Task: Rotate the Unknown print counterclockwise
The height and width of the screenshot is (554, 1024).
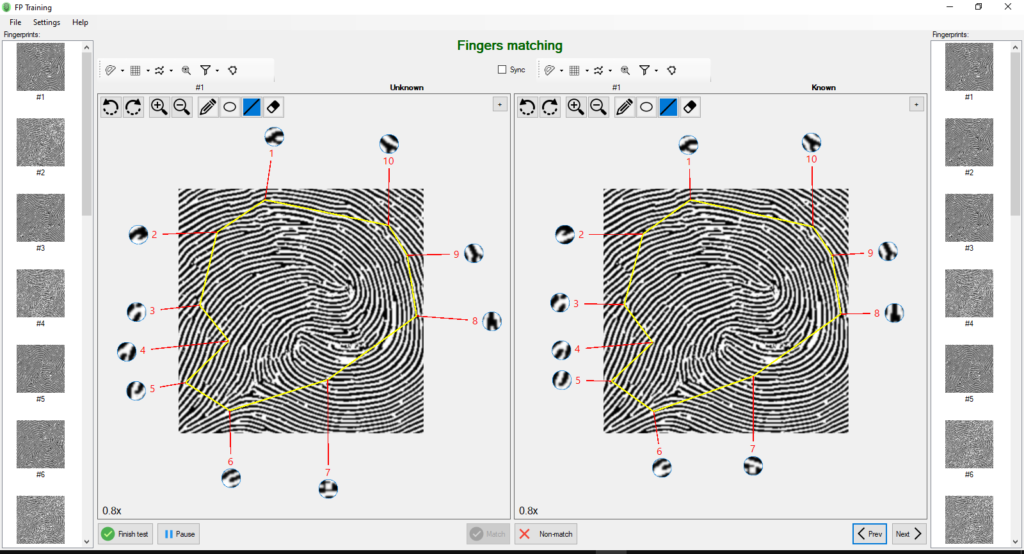Action: pos(110,107)
